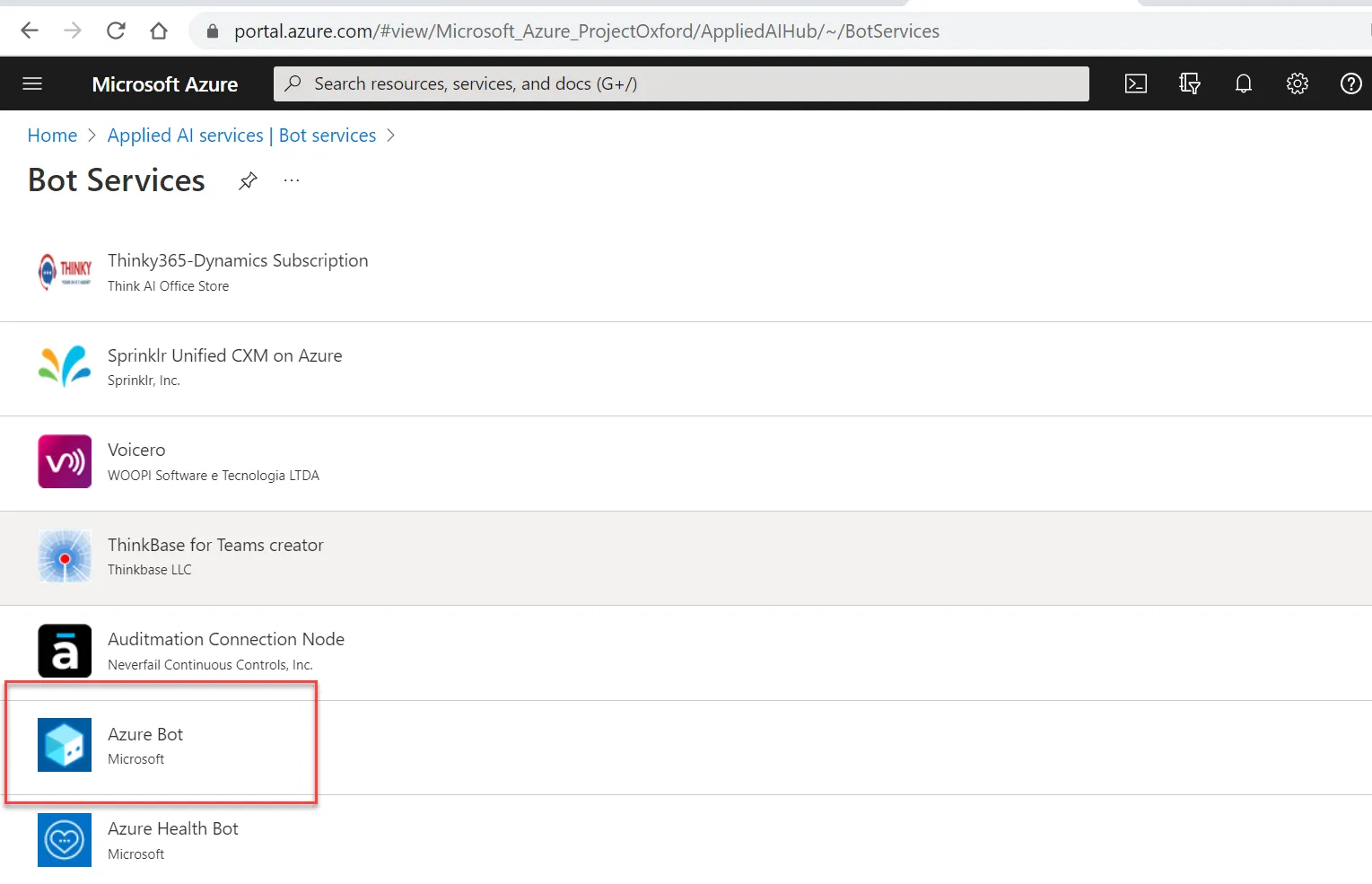Pin Bot Services to dashboard
This screenshot has width=1372, height=884.
248,180
